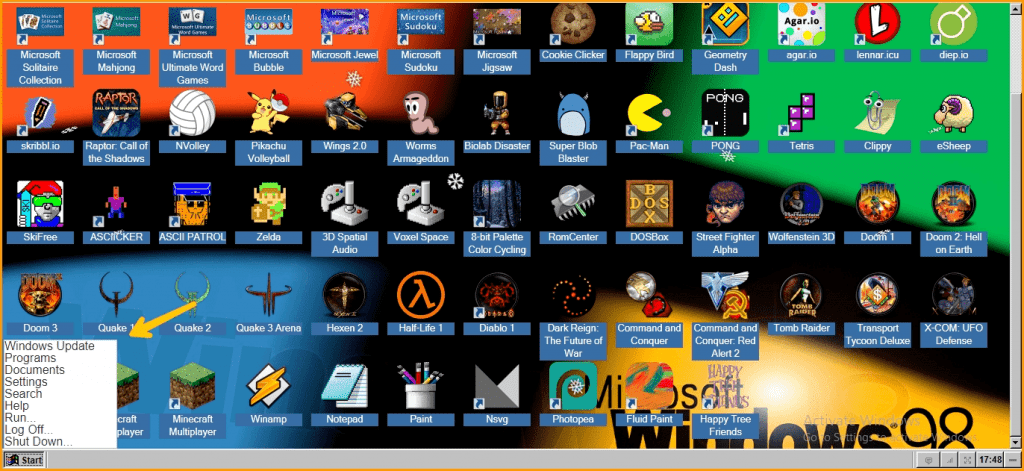
Task: Launch Raptor: Call of the Shadows
Action: coord(116,113)
